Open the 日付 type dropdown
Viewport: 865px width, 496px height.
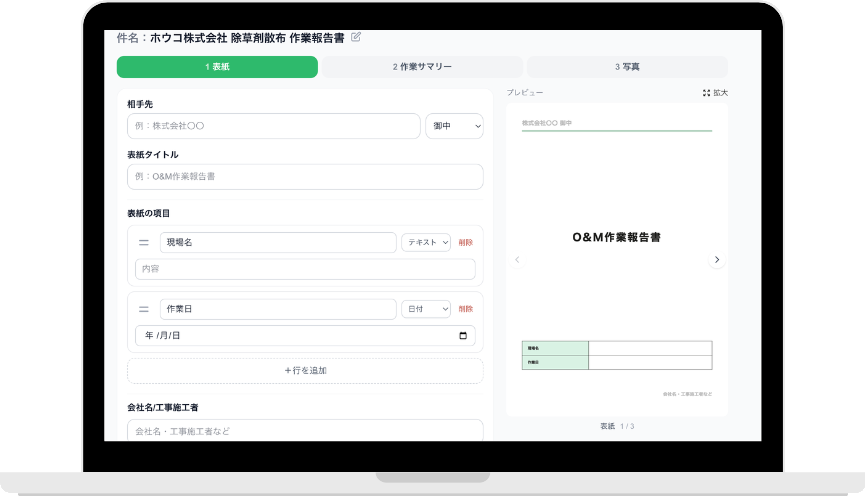coord(426,309)
